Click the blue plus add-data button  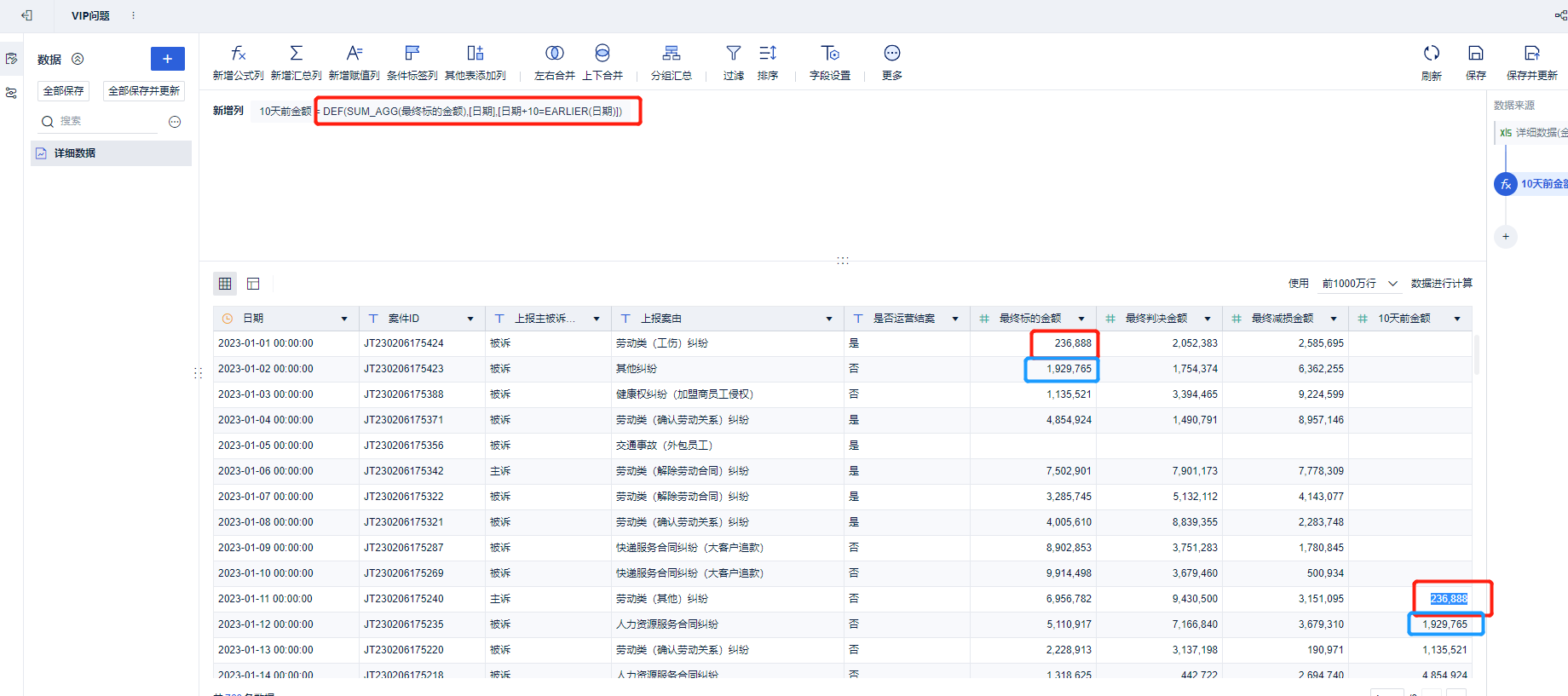(x=168, y=59)
